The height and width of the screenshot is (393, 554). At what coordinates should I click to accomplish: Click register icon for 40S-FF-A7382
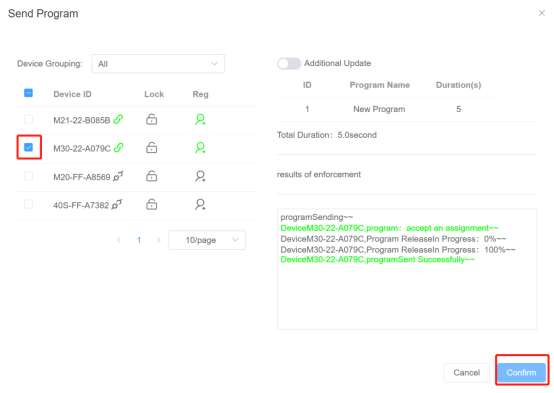pyautogui.click(x=200, y=204)
